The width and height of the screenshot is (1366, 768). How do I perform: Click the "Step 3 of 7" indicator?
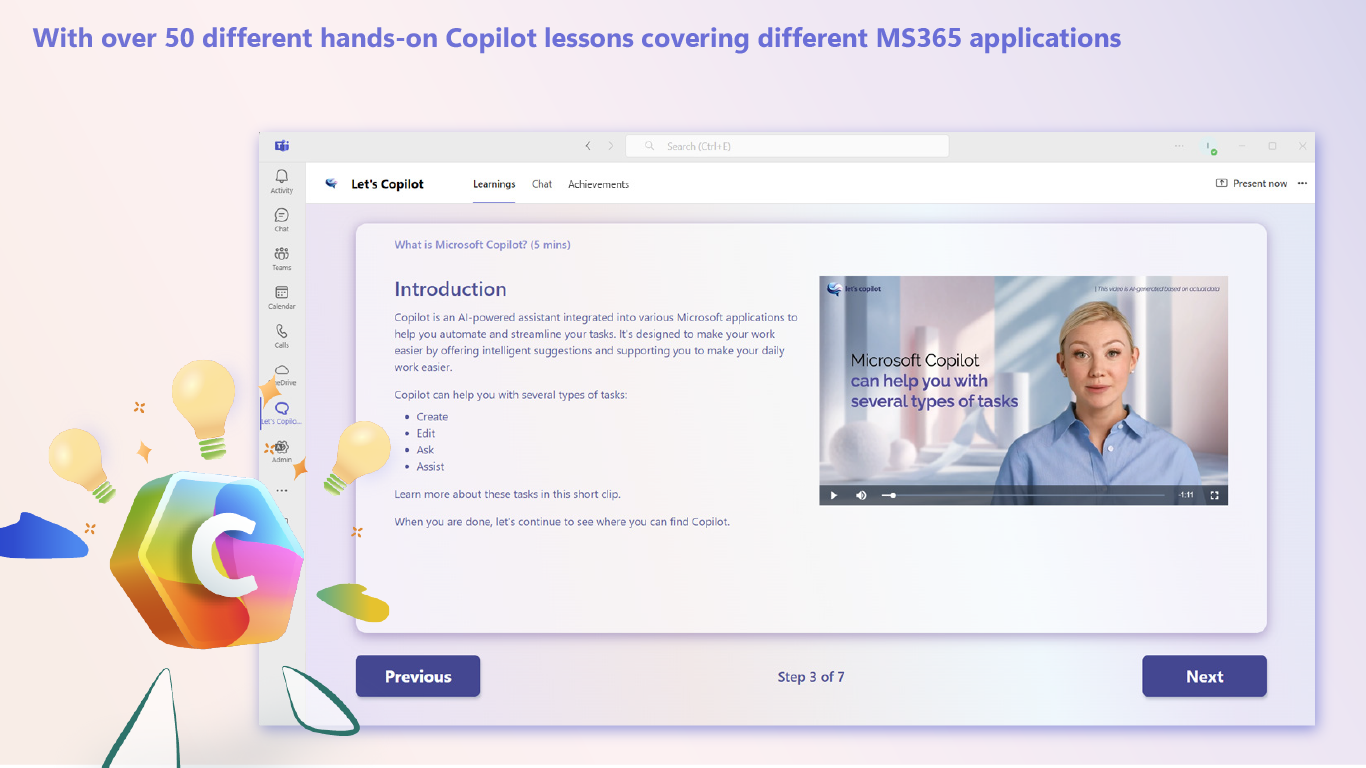point(811,677)
